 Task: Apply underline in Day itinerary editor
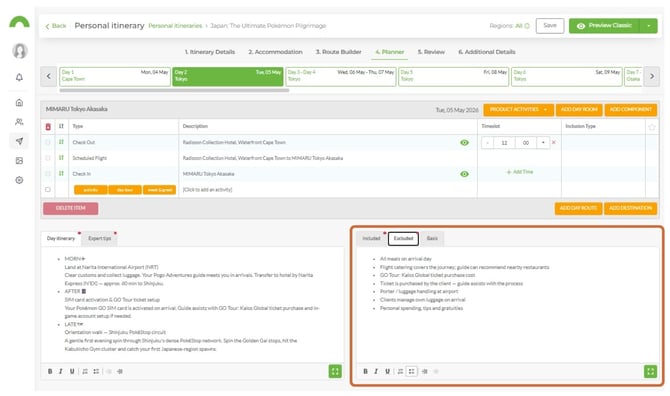(x=72, y=371)
